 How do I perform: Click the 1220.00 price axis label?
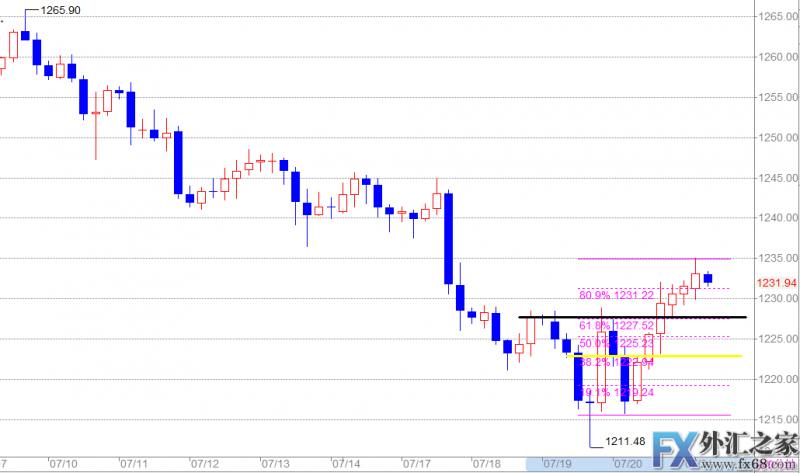click(778, 379)
